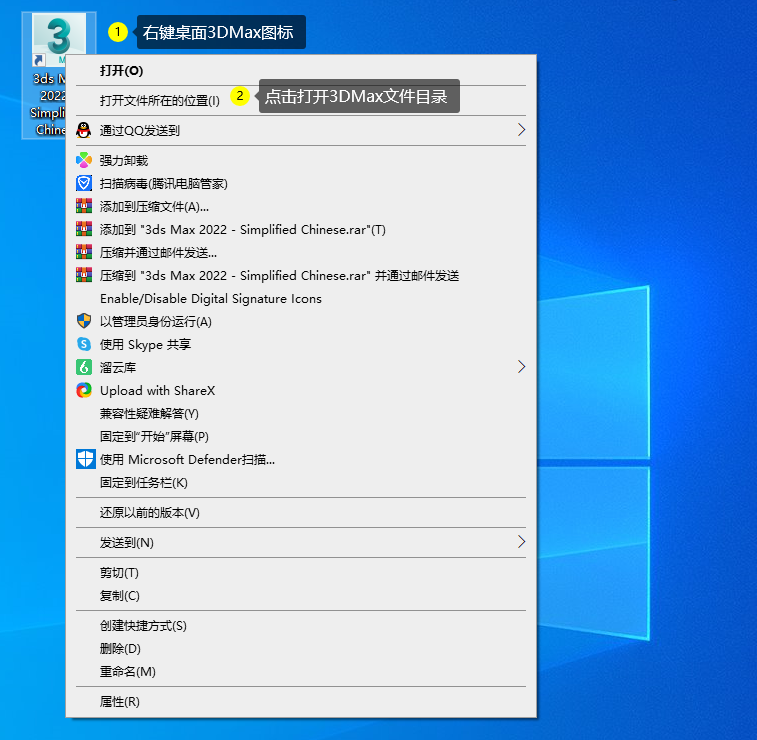Click the colorful clover icon beside 强力卸载
Viewport: 757px width, 740px height.
(84, 160)
